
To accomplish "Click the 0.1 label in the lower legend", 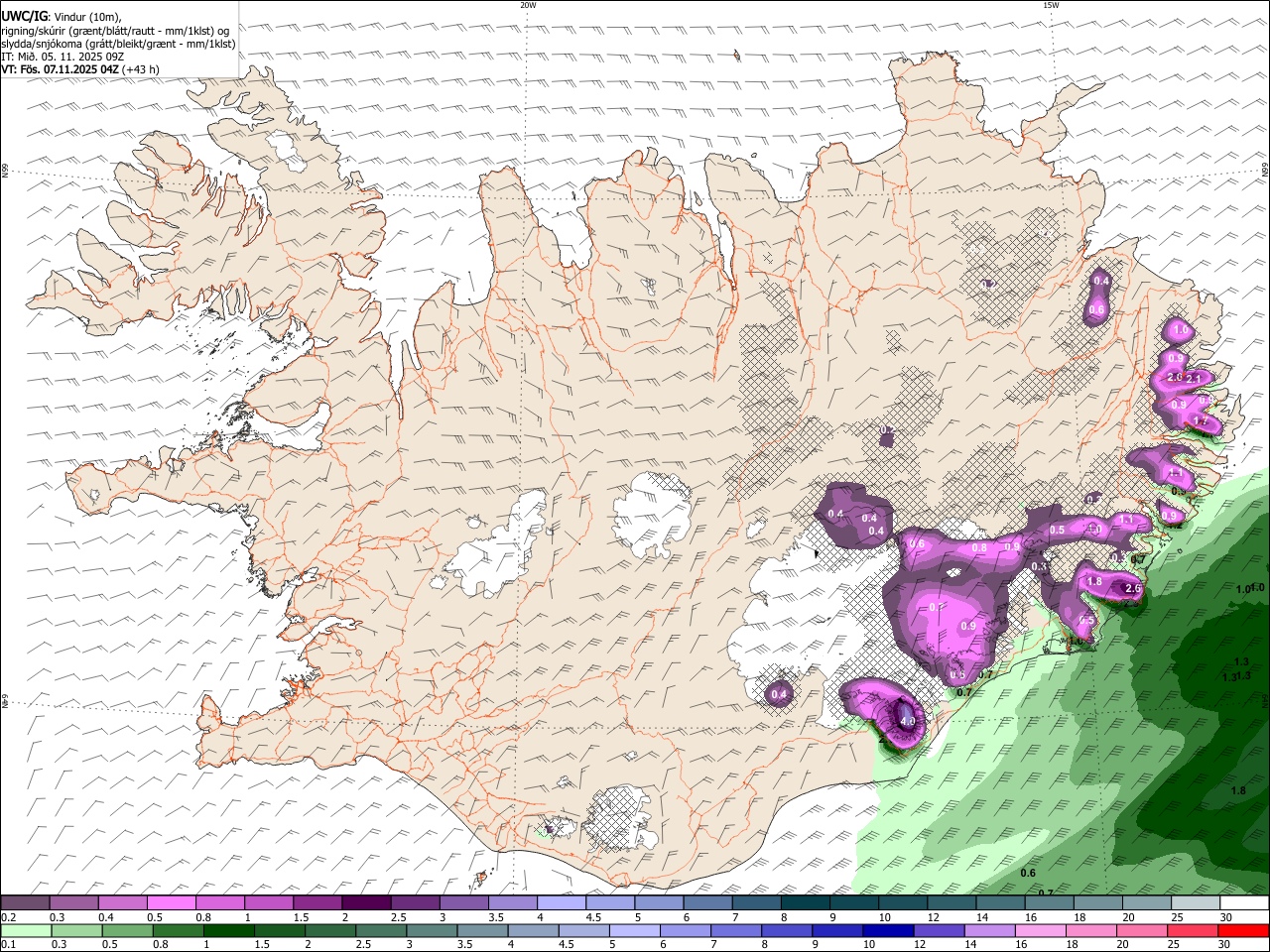I will coord(8,944).
